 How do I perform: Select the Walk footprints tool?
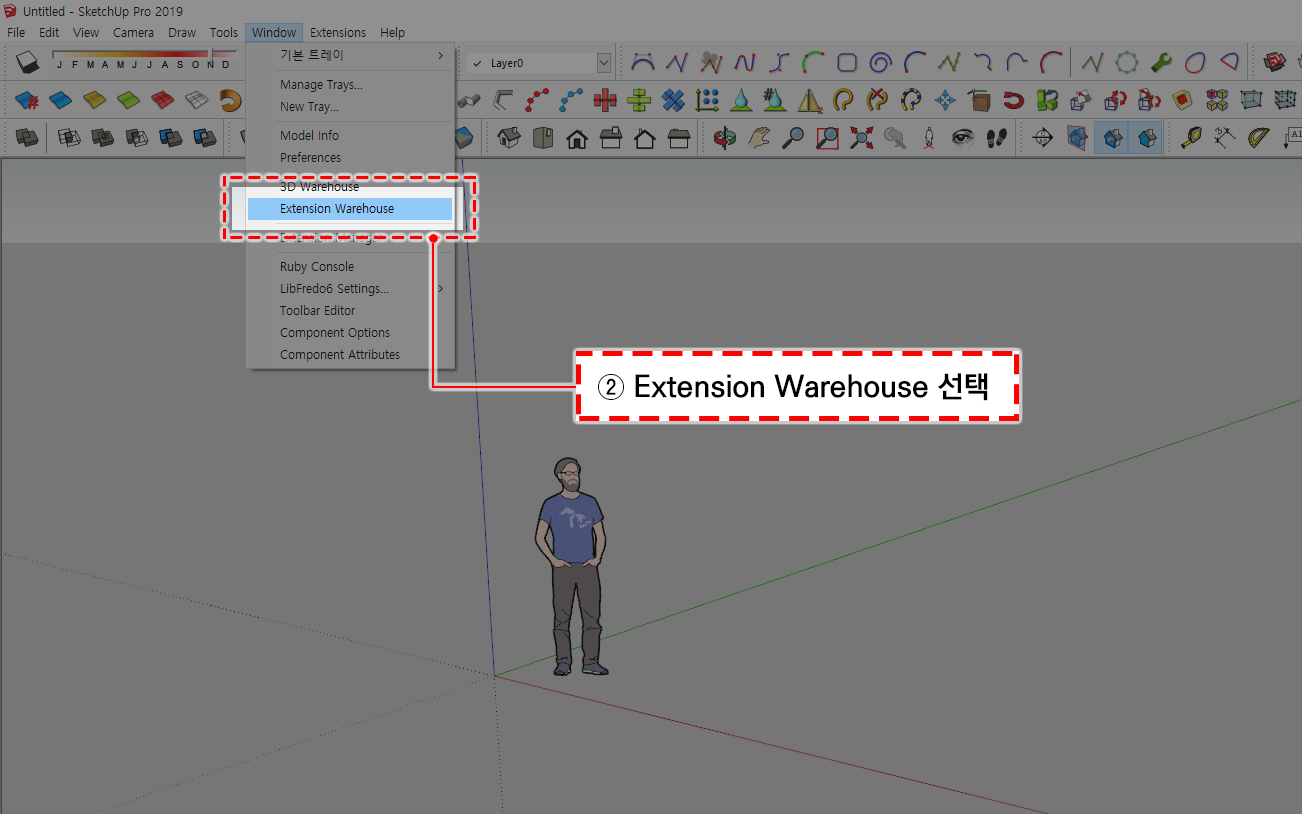tap(997, 138)
